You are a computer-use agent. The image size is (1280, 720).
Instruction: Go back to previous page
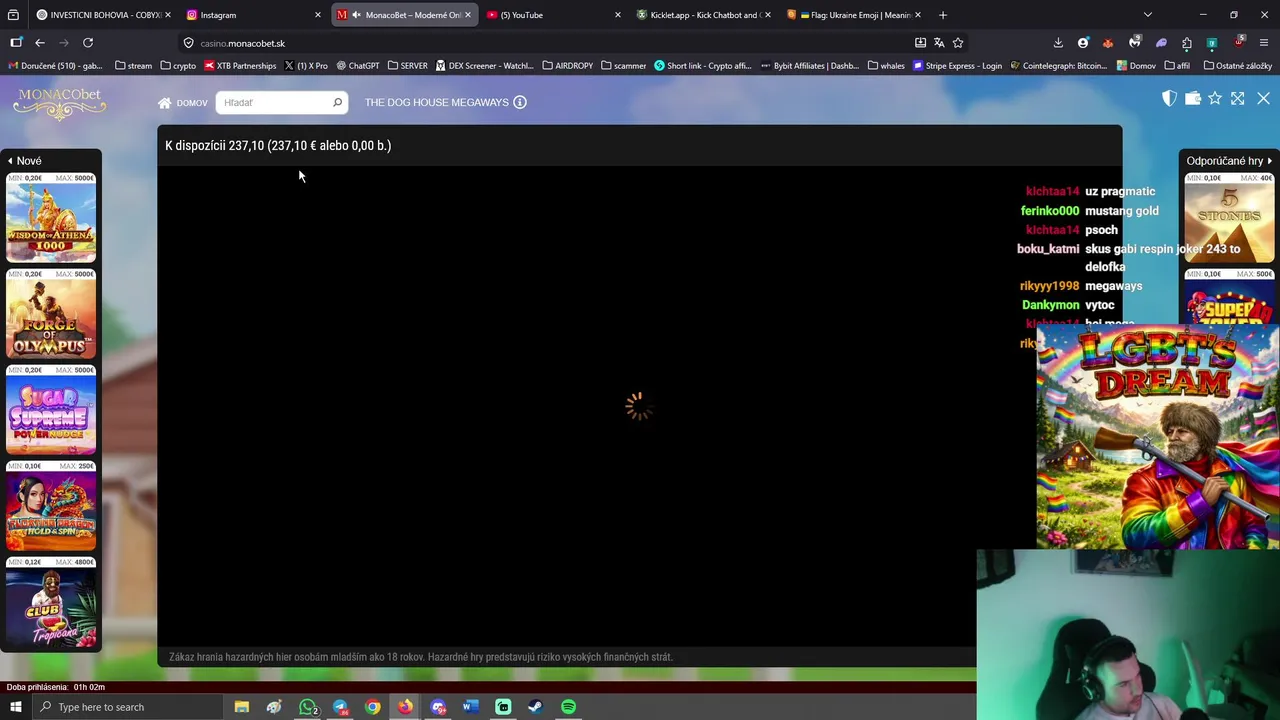[x=40, y=43]
